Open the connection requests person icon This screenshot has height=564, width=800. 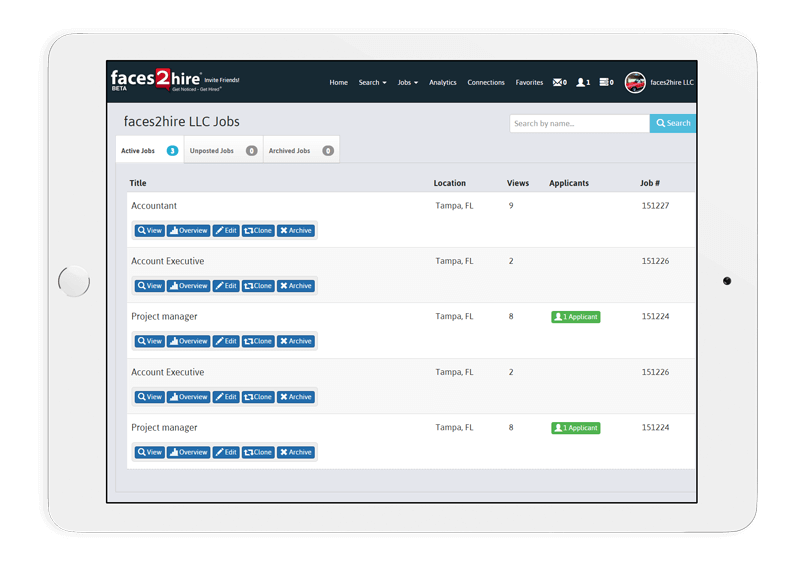click(x=583, y=83)
